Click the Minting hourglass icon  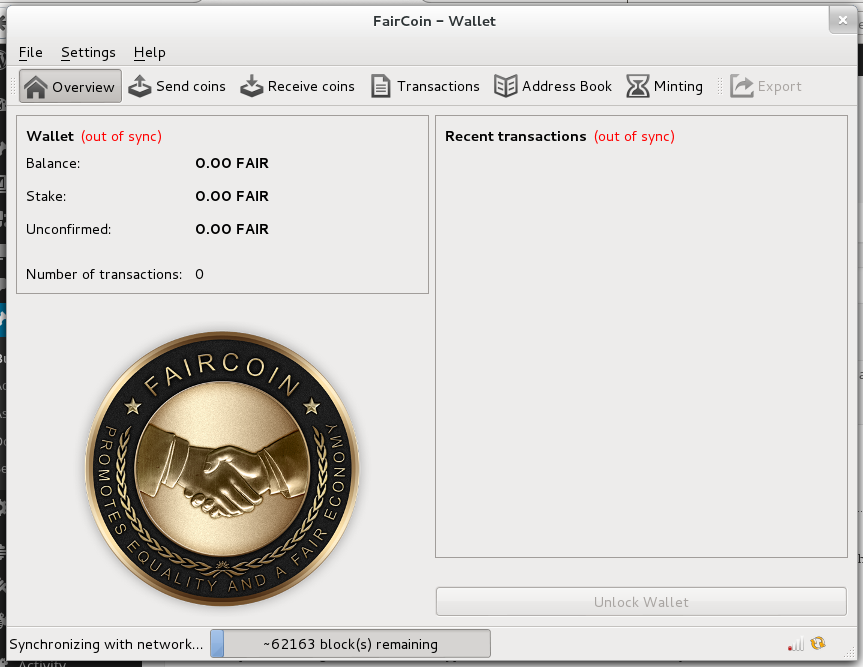[x=638, y=86]
